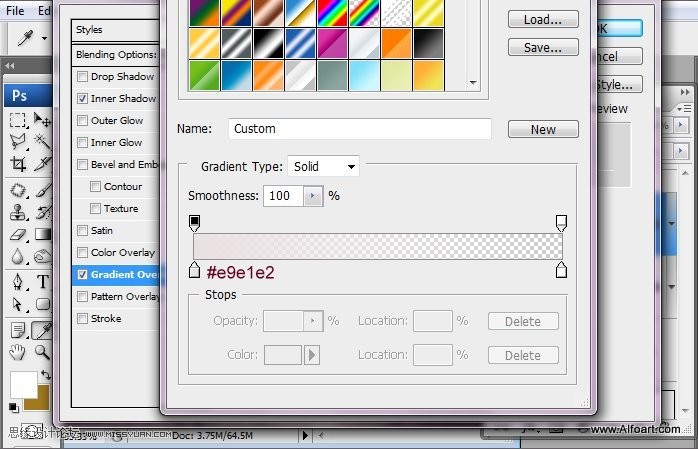The height and width of the screenshot is (449, 698).
Task: Select the History Brush tool
Action: [x=43, y=212]
